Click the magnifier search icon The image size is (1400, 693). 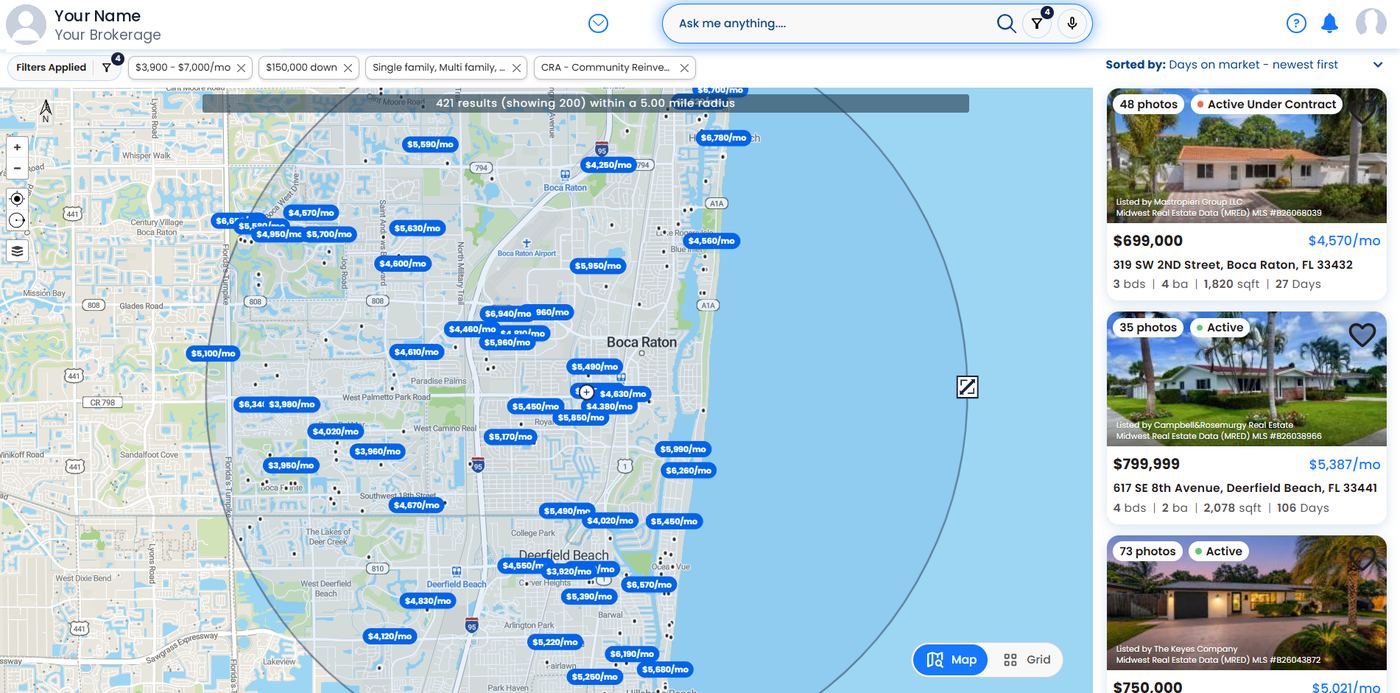[1006, 23]
